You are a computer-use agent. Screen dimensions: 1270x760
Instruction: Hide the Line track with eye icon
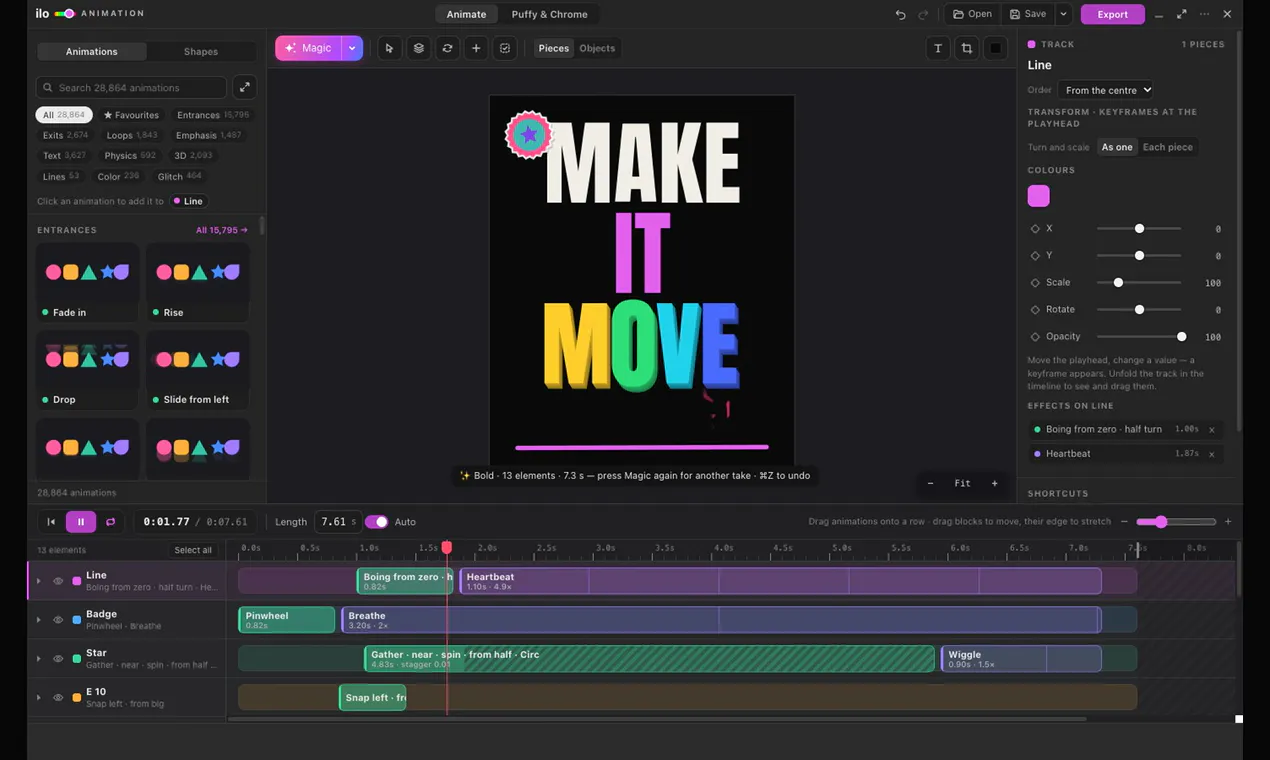tap(58, 581)
